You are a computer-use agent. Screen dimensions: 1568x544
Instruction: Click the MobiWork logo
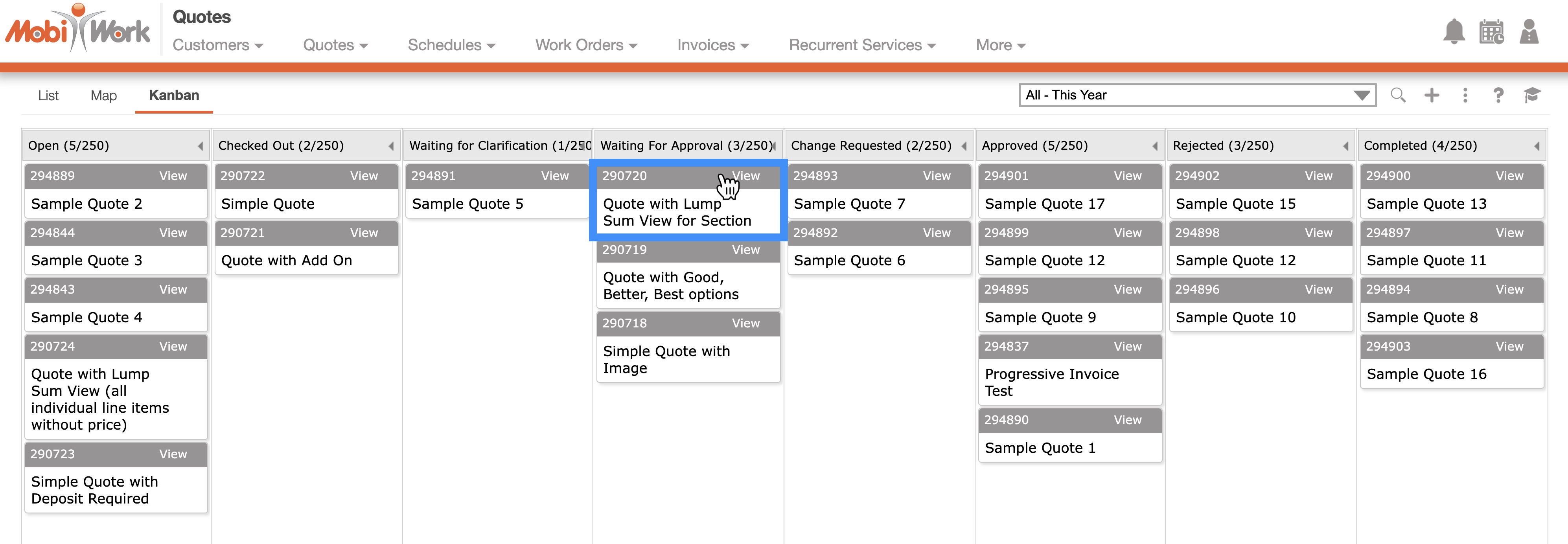point(78,29)
